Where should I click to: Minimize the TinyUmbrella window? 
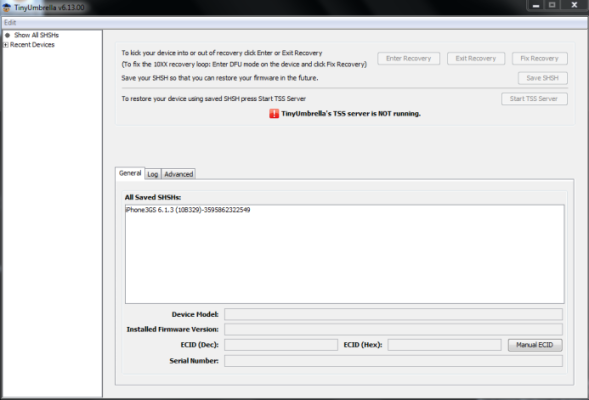click(536, 5)
